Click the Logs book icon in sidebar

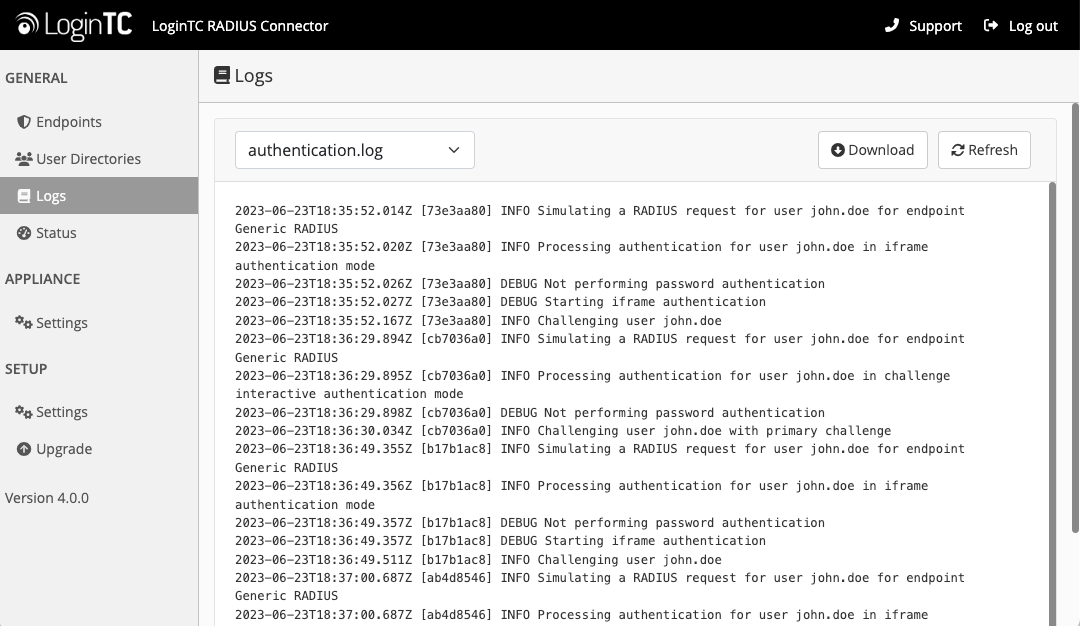point(24,196)
